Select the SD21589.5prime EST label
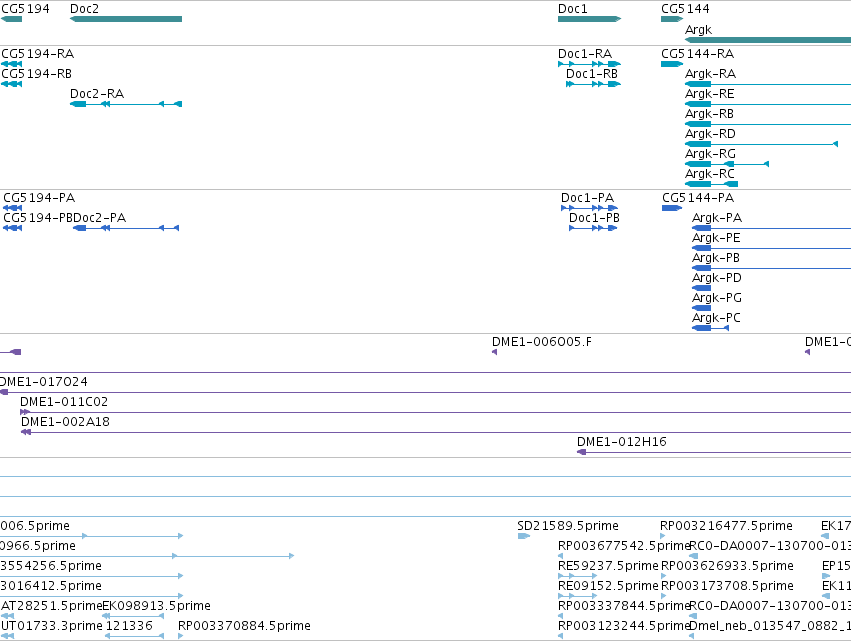The width and height of the screenshot is (851, 641). (568, 526)
